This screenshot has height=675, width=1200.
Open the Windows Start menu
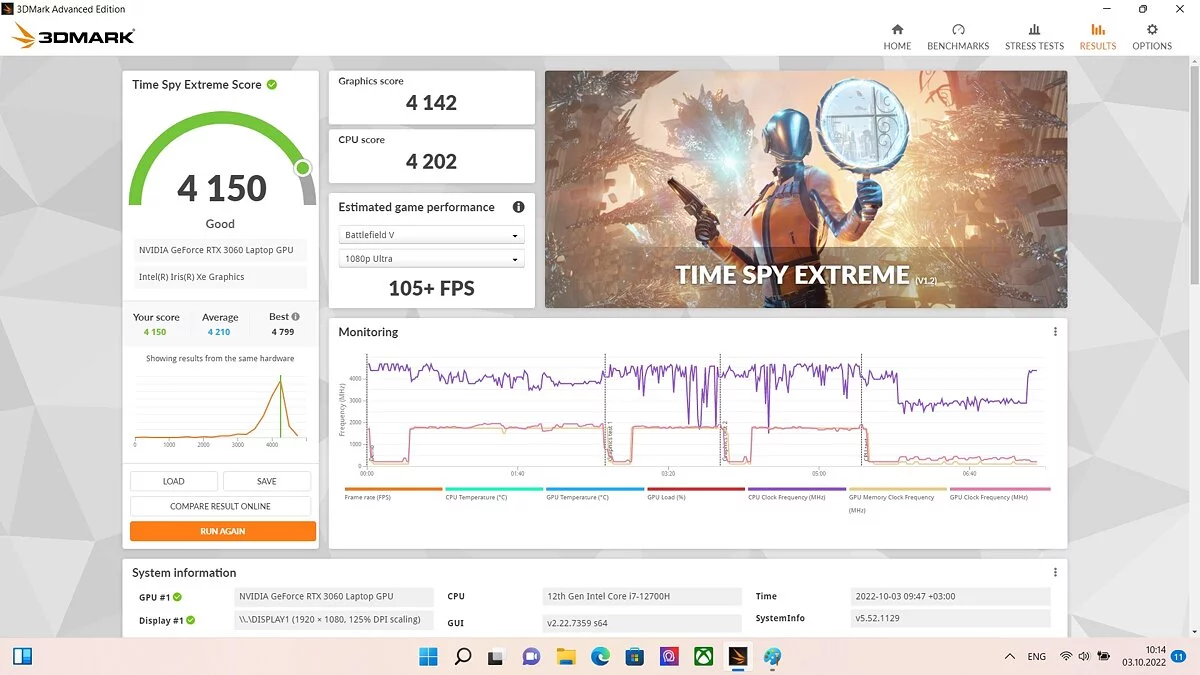pos(428,657)
